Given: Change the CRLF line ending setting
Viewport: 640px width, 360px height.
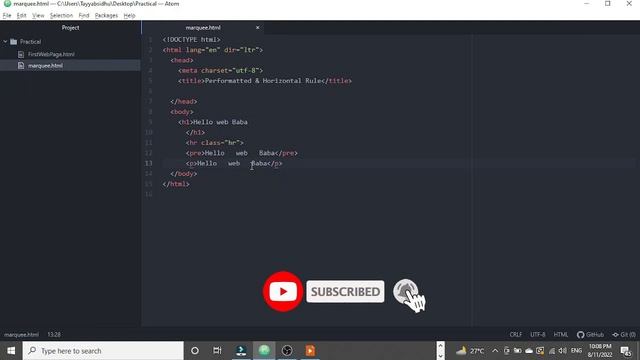Looking at the screenshot, I should [516, 334].
